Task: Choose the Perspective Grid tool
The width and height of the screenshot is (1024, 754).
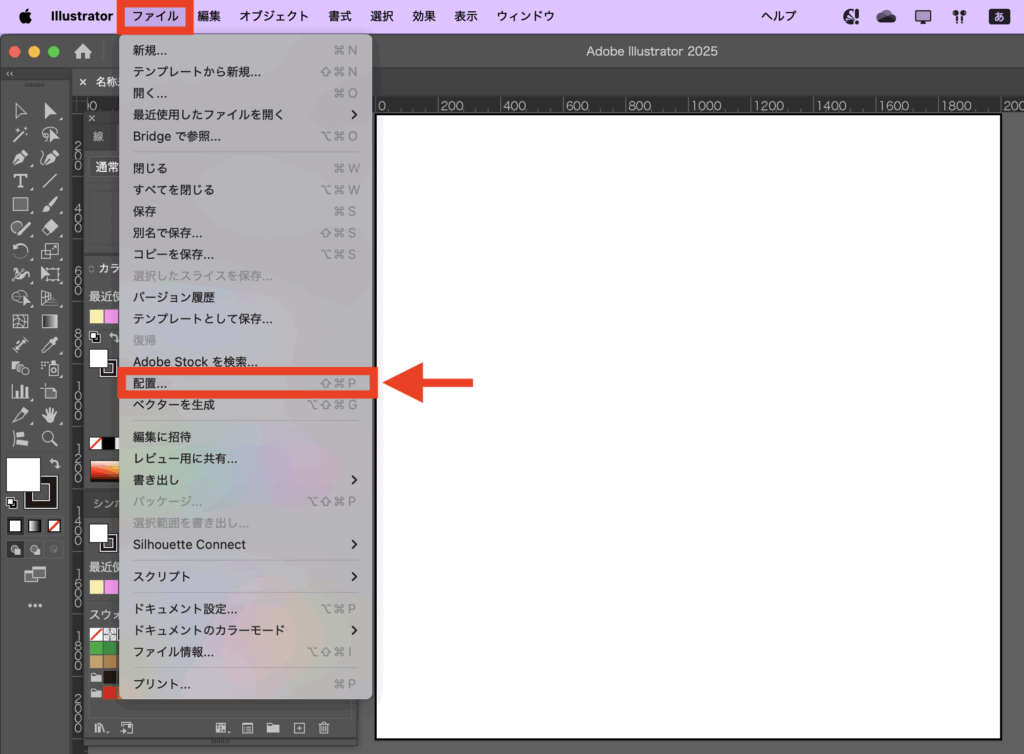Action: click(50, 298)
